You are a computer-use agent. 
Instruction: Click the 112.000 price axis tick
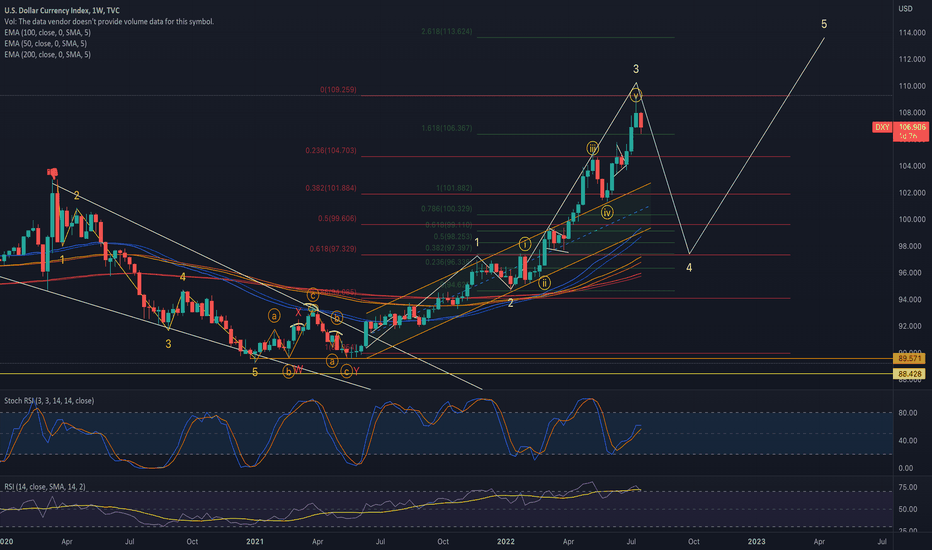tap(912, 59)
